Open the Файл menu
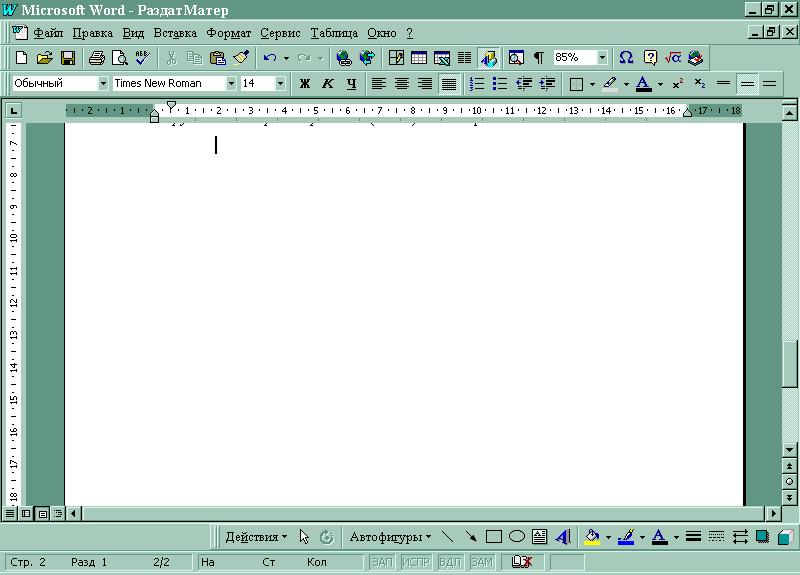The width and height of the screenshot is (800, 575). coord(48,33)
